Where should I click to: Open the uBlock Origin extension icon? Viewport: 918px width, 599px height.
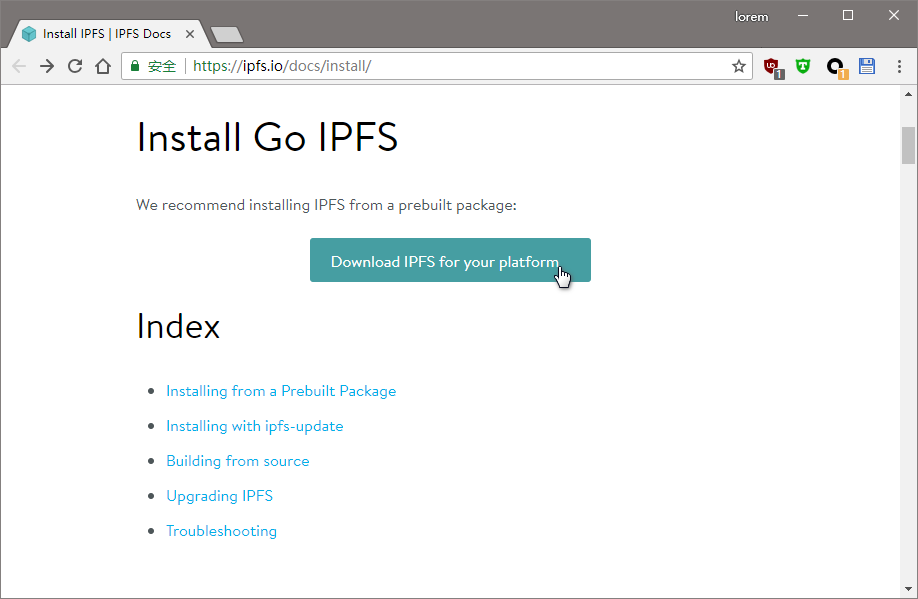click(773, 67)
